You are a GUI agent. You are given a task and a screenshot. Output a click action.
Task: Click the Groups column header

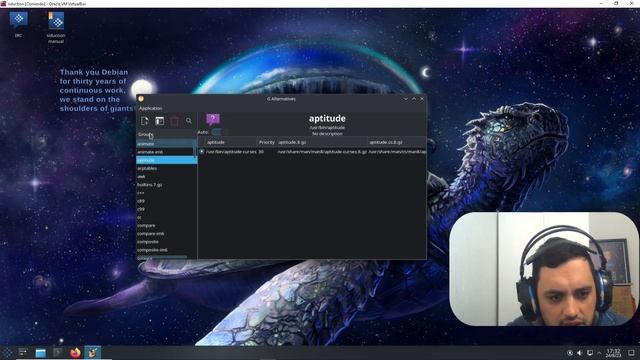(x=167, y=134)
